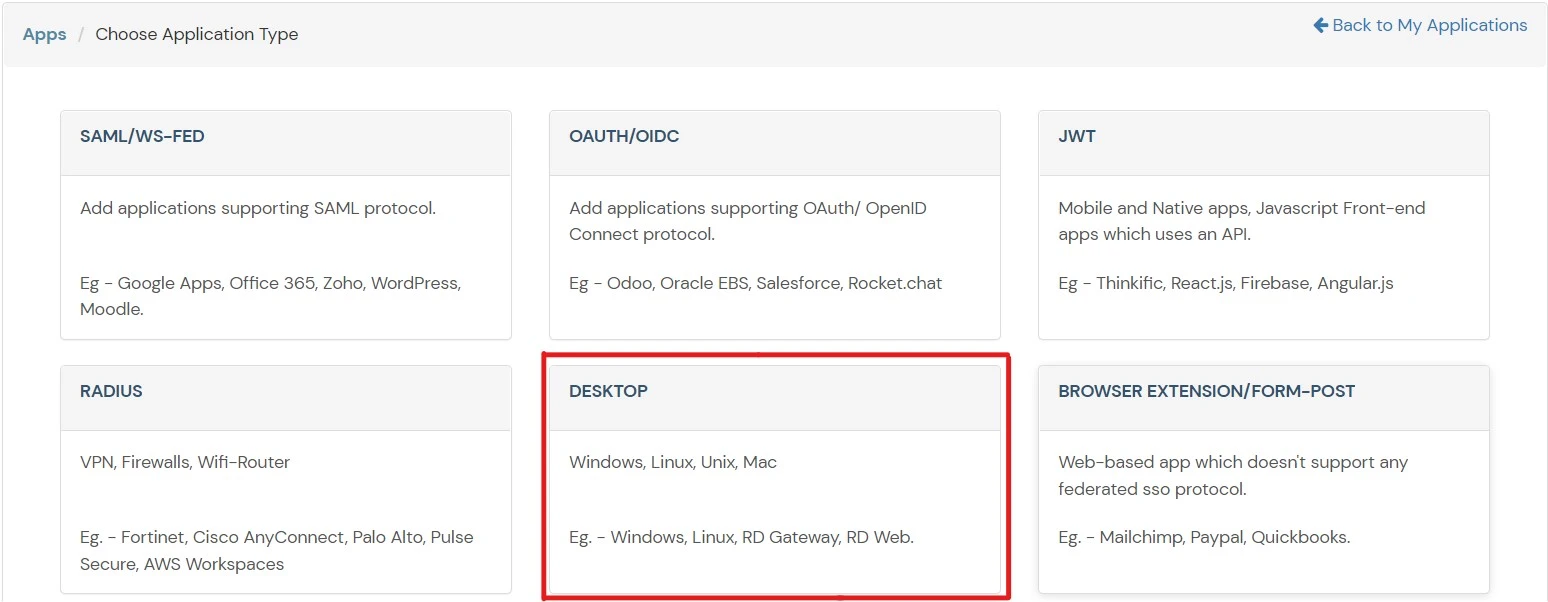This screenshot has width=1548, height=602.
Task: Click 'Choose Application Type' breadcrumb text
Action: coord(197,34)
